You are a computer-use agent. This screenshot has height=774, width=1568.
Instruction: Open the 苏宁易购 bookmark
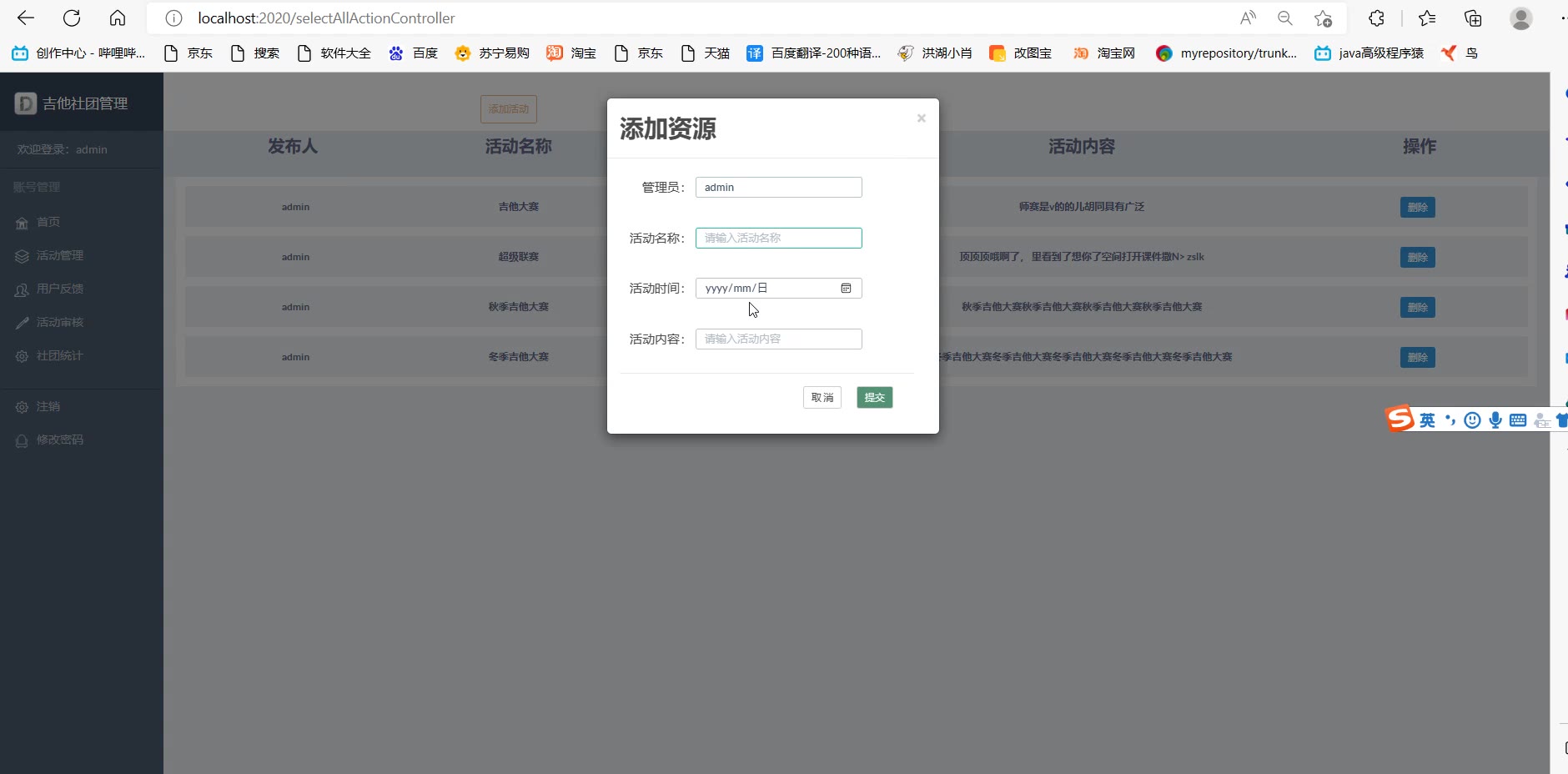(492, 53)
